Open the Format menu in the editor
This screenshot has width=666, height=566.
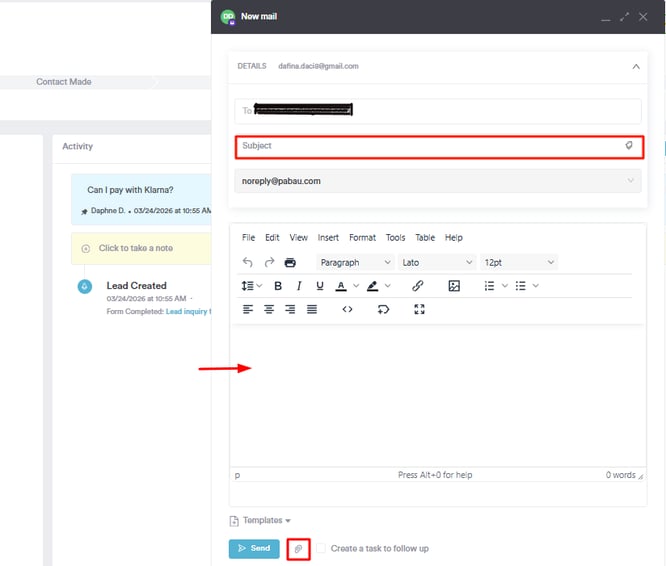[x=362, y=238]
